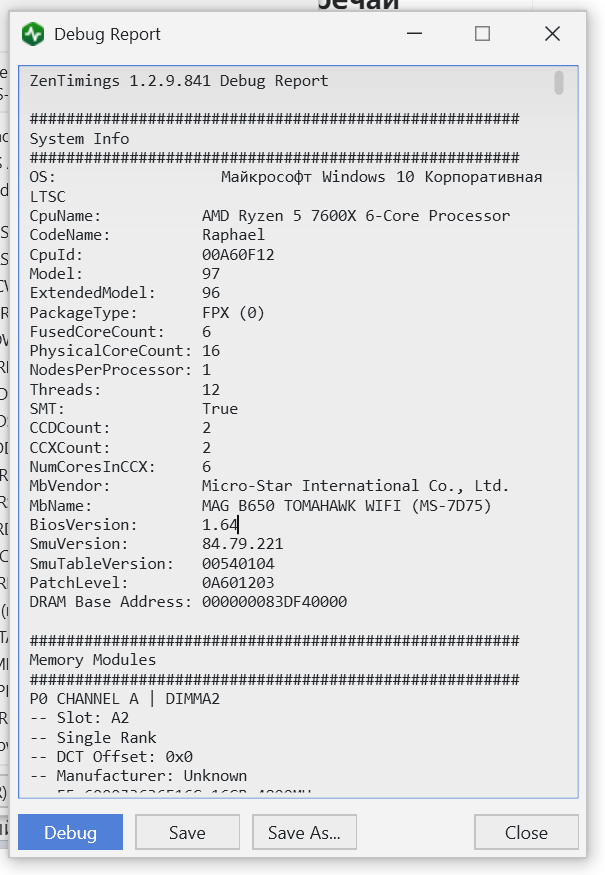Viewport: 605px width, 875px height.
Task: Minimize the Debug Report window
Action: (414, 34)
